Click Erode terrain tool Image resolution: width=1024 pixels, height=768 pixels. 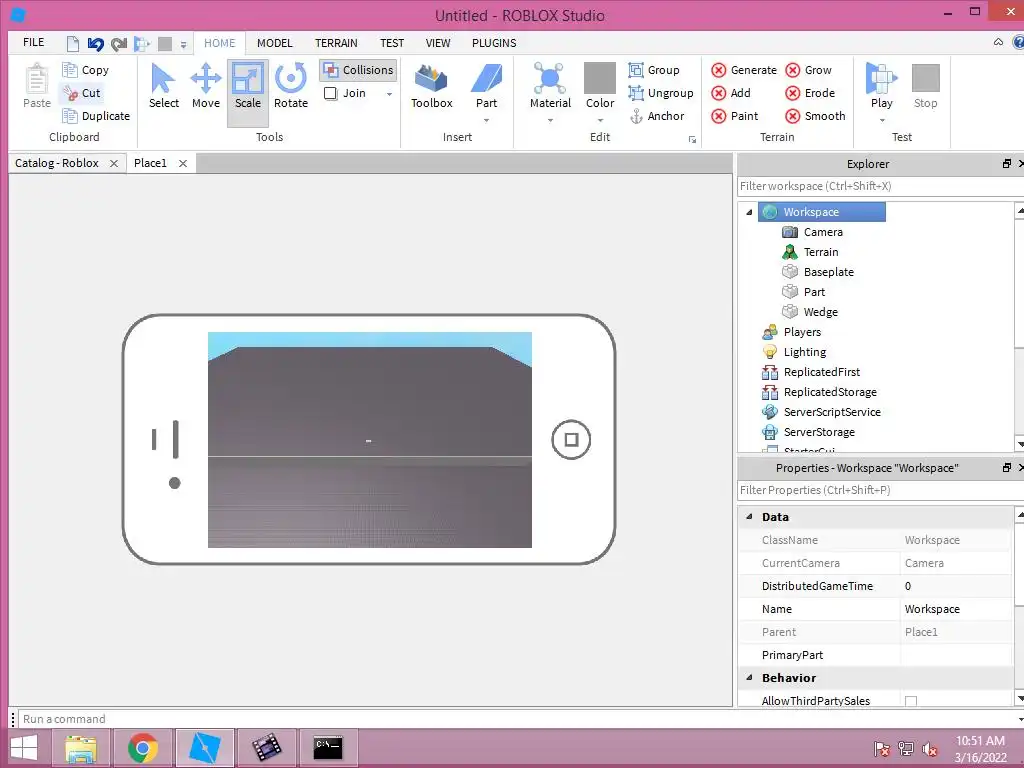click(810, 93)
